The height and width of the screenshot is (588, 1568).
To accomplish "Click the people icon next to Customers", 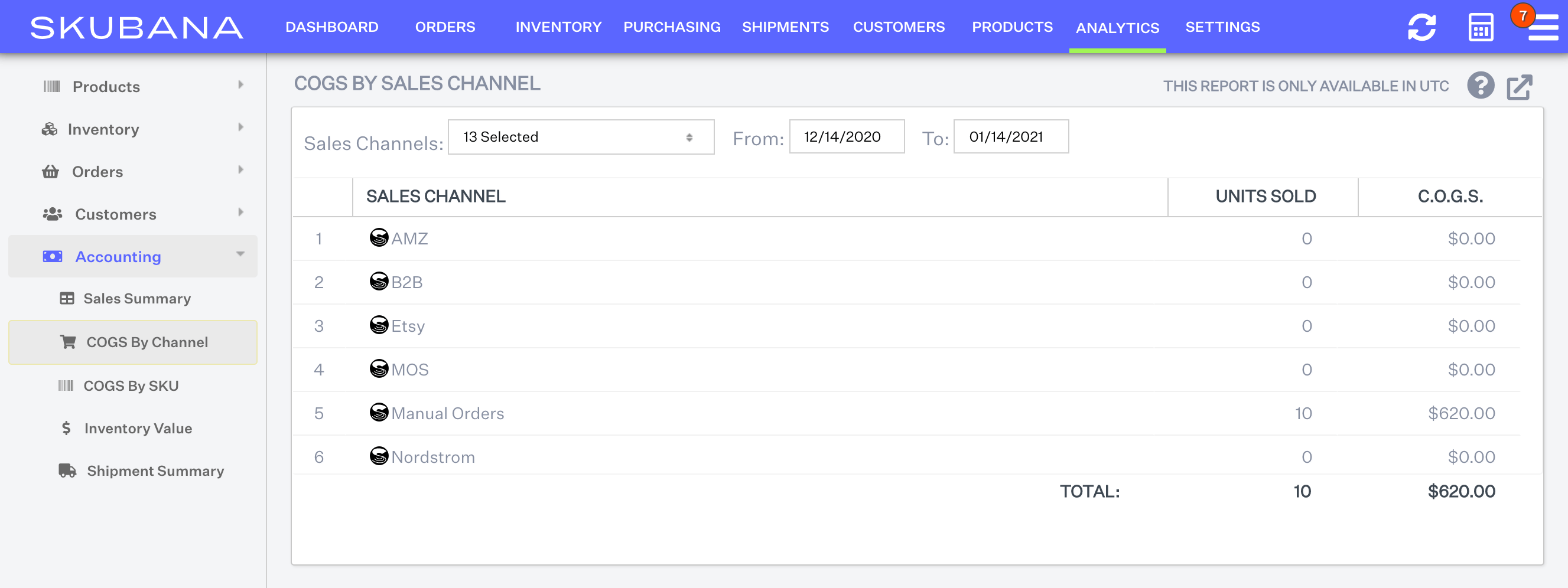I will (53, 214).
